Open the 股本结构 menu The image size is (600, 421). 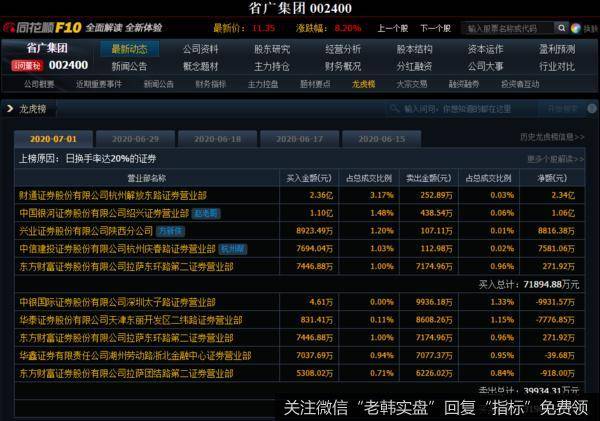pyautogui.click(x=414, y=49)
